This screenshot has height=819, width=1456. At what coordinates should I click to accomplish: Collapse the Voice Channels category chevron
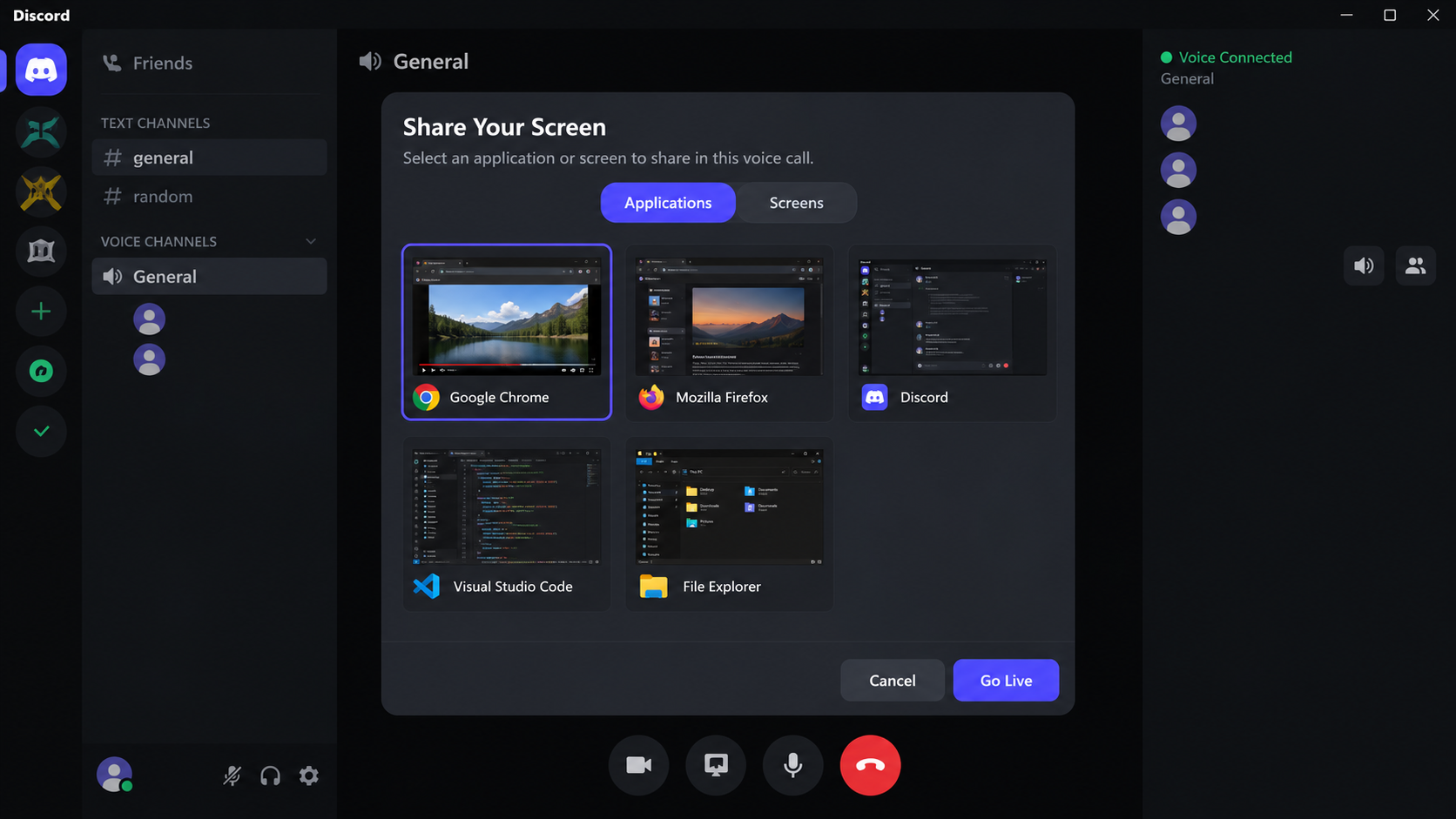(311, 241)
